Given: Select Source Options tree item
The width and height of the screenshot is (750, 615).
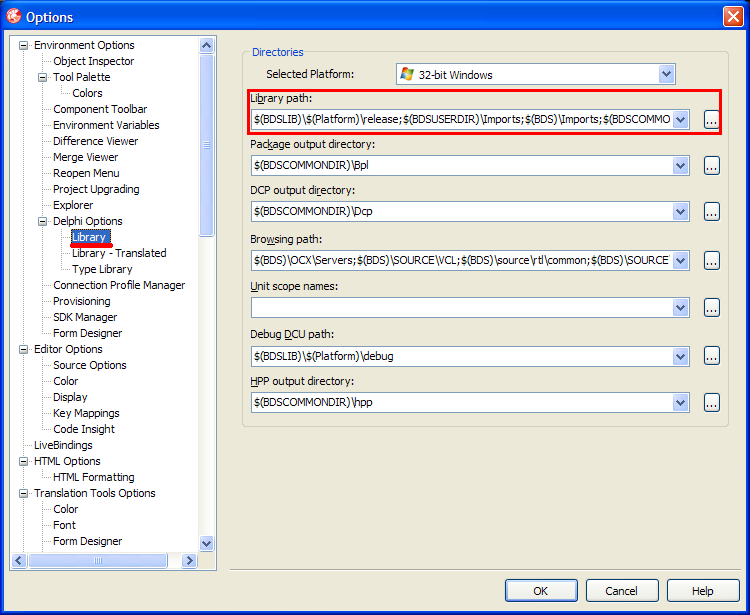Looking at the screenshot, I should click(90, 365).
